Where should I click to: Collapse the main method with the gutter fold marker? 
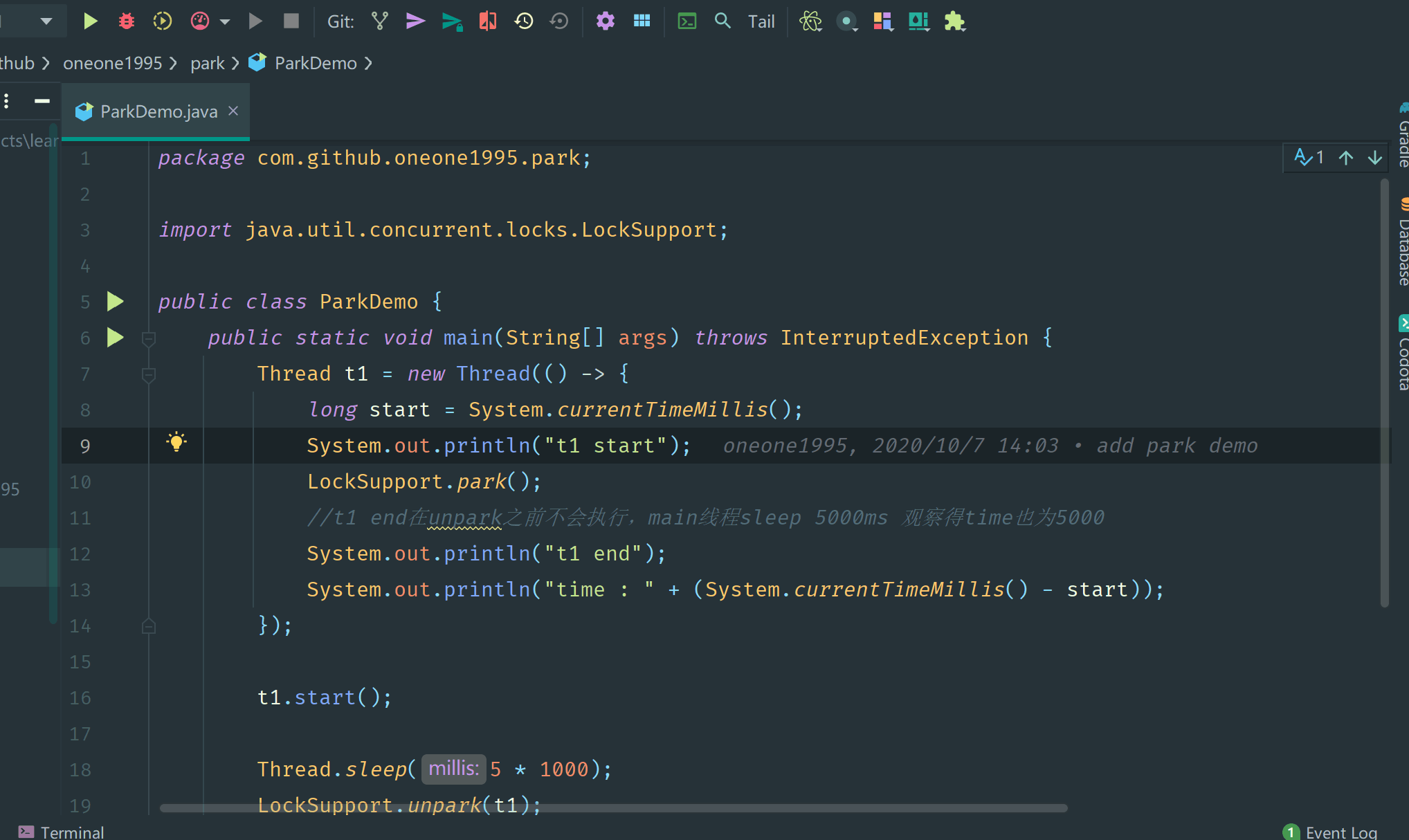[148, 338]
